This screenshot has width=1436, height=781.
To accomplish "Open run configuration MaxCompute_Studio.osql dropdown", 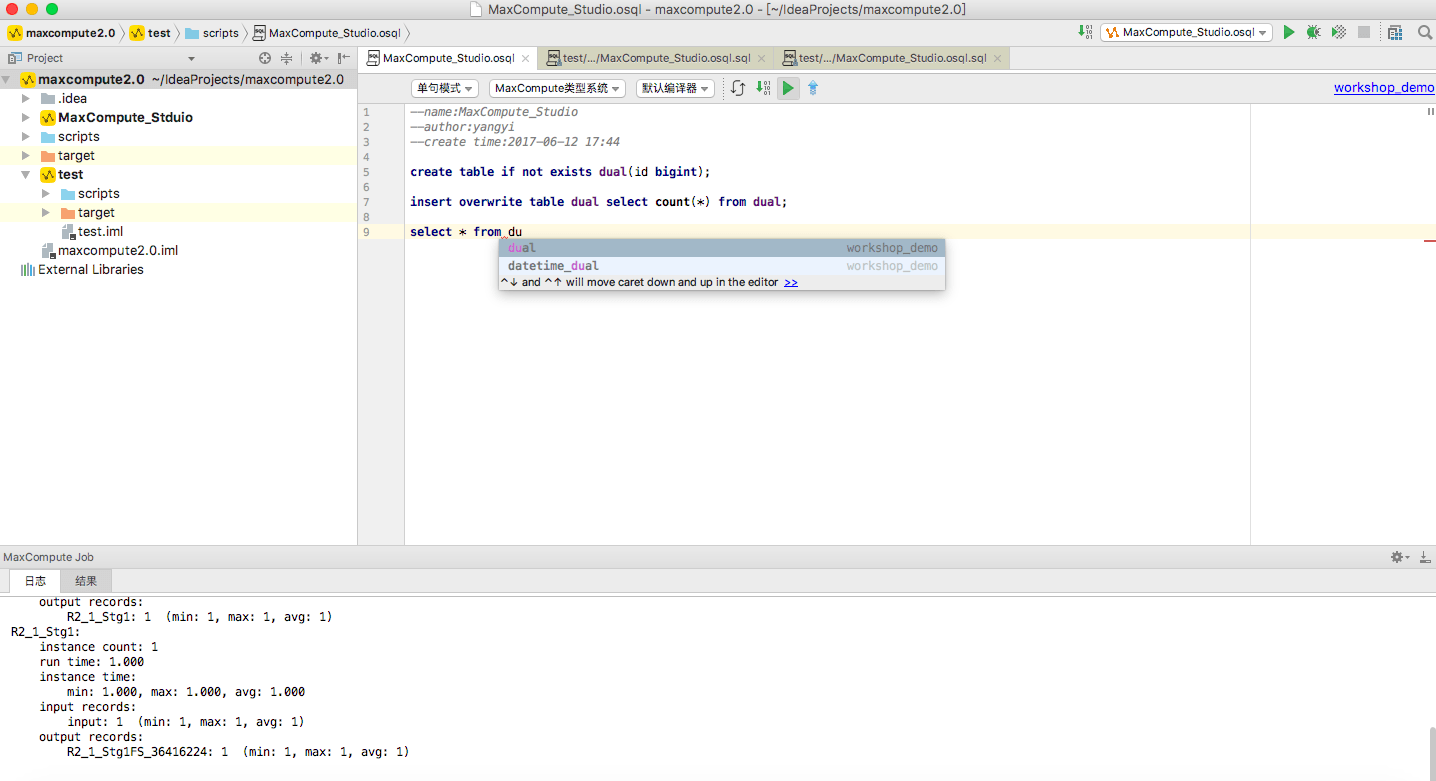I will [1186, 32].
